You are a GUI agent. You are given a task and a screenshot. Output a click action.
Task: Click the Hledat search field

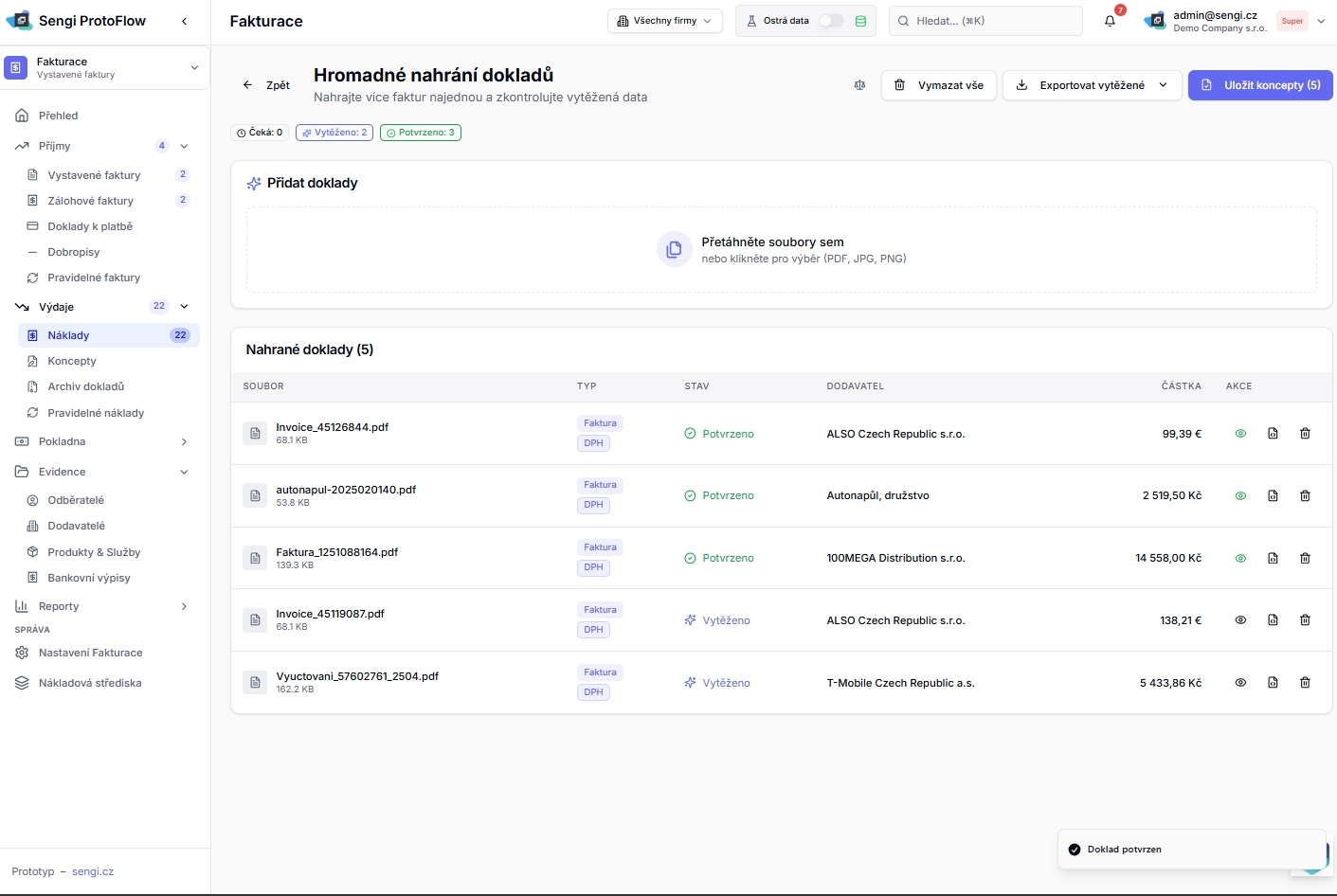[985, 21]
